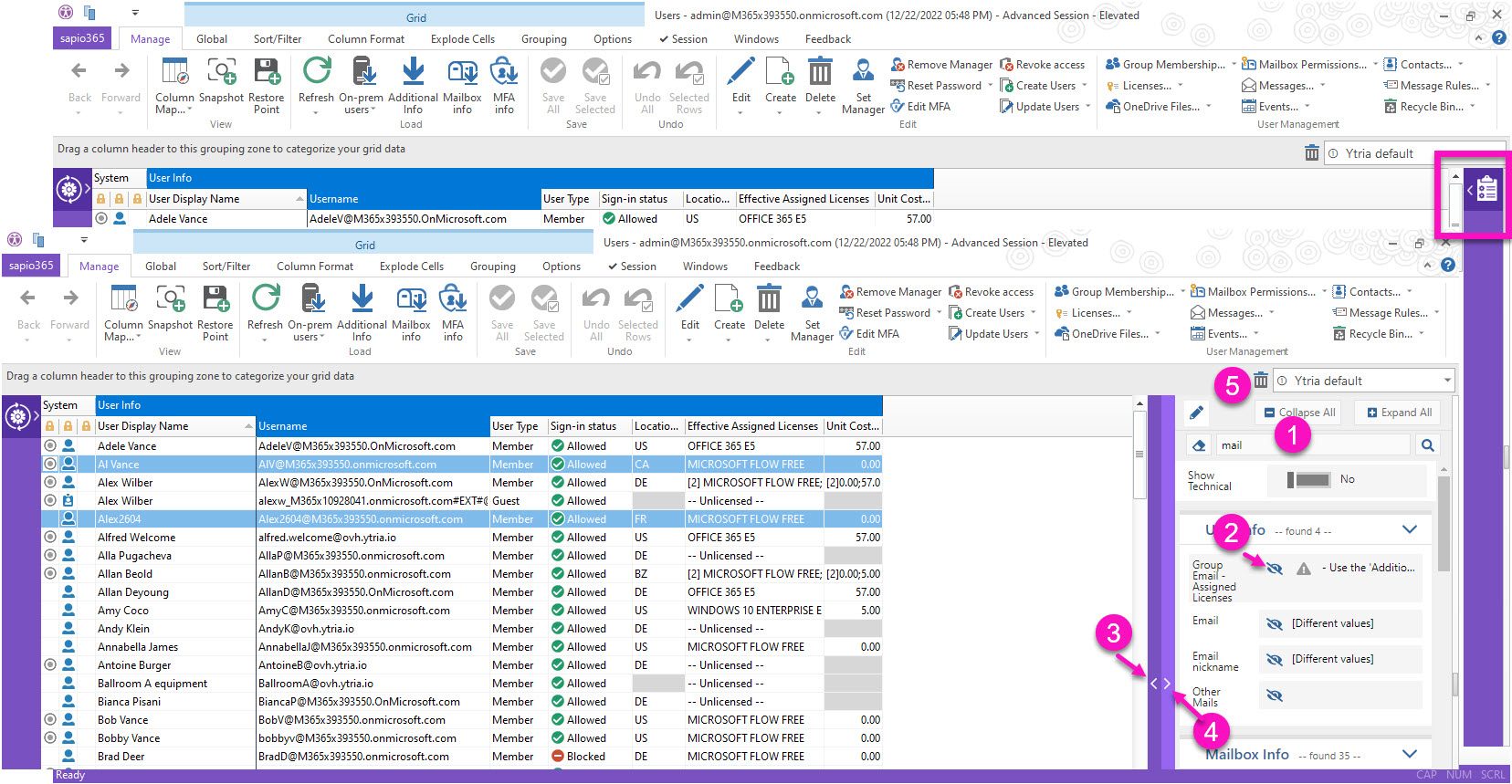Click Mailbox info icon in the upper window
The width and height of the screenshot is (1512, 784).
click(x=462, y=71)
